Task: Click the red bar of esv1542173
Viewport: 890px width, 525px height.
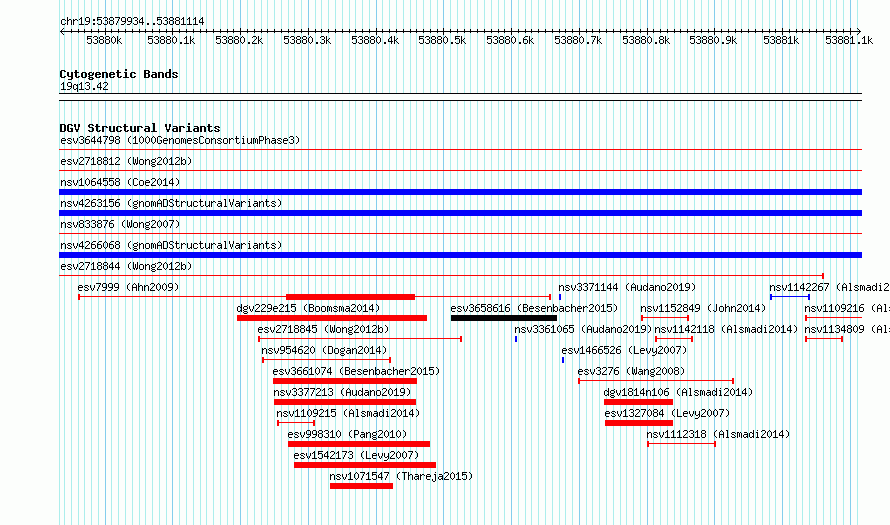Action: point(365,465)
